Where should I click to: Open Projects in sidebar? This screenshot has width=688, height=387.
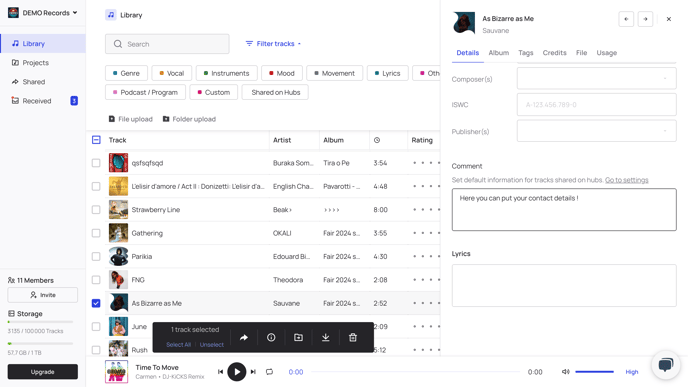click(43, 63)
